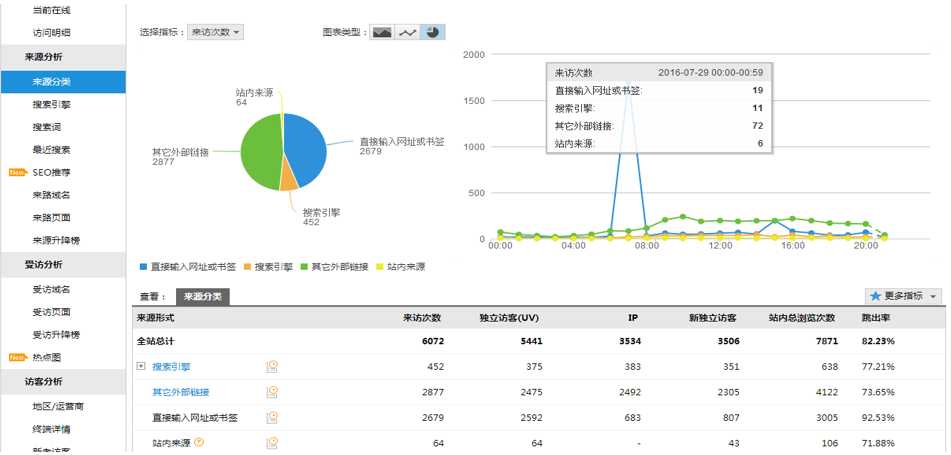Toggle 站内来源 legend series
Viewport: 951px width, 455px height.
click(401, 266)
